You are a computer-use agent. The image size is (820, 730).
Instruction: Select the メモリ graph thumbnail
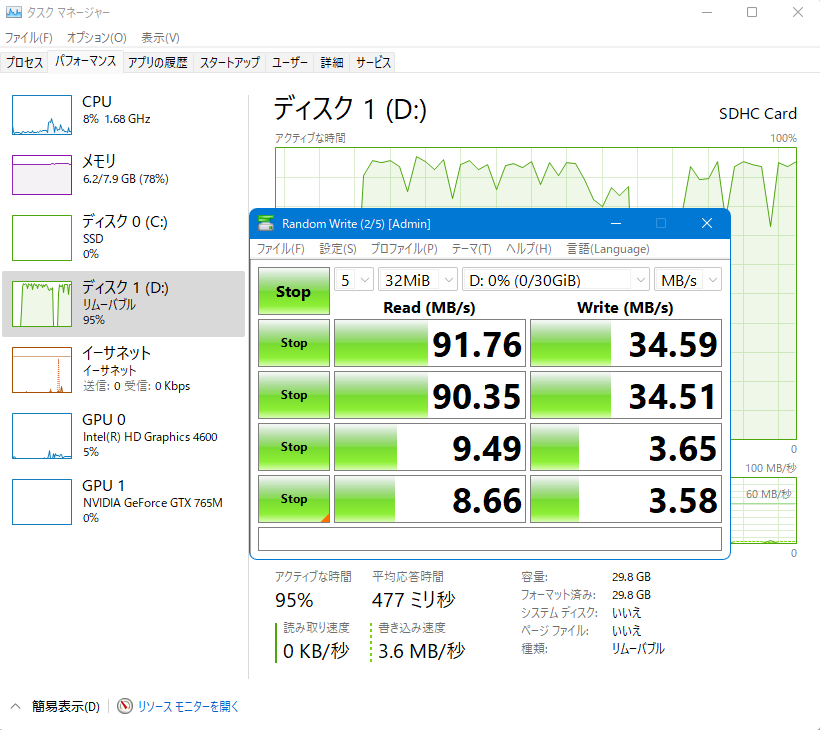(x=42, y=175)
